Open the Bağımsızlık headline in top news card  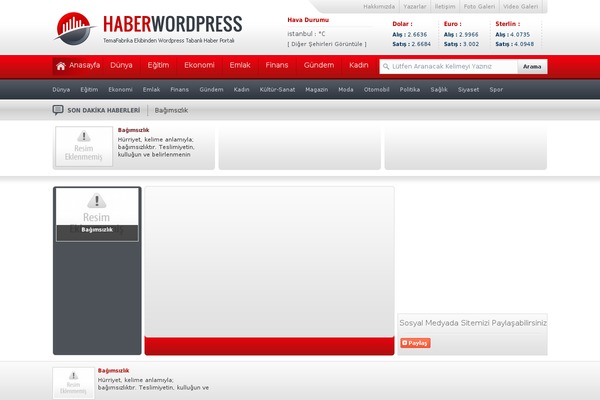click(x=133, y=130)
